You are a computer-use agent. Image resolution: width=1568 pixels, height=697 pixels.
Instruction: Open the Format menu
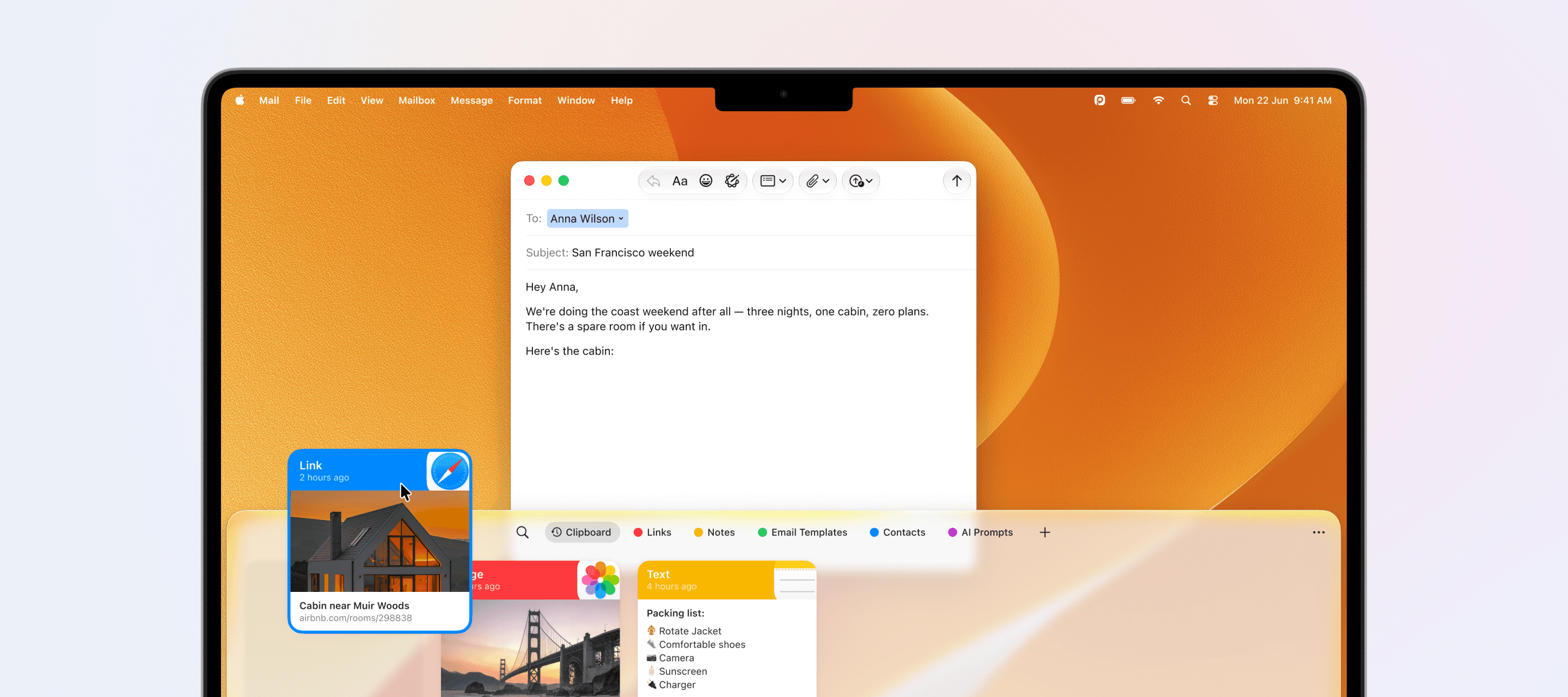click(x=525, y=100)
